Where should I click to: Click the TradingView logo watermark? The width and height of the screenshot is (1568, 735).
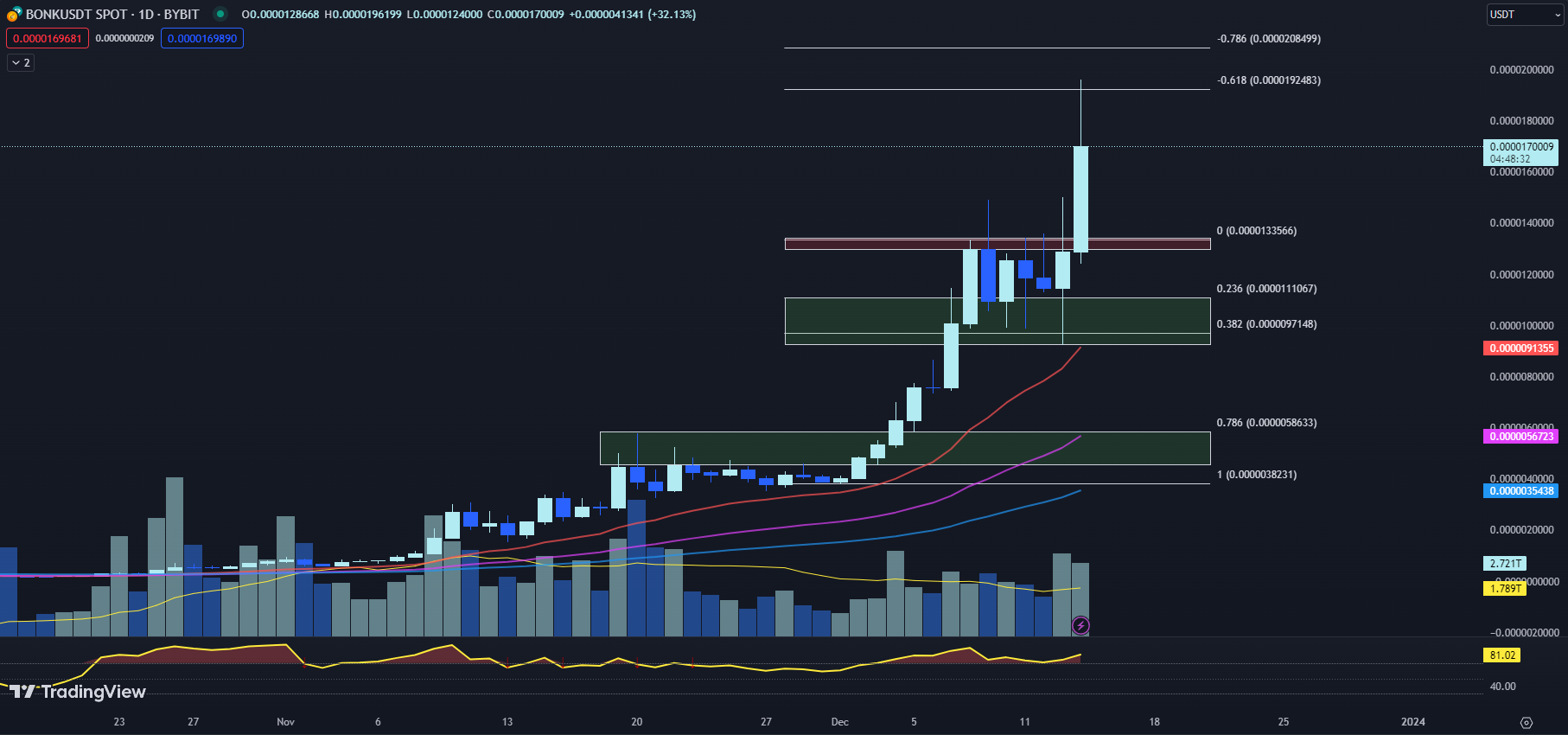[x=78, y=692]
